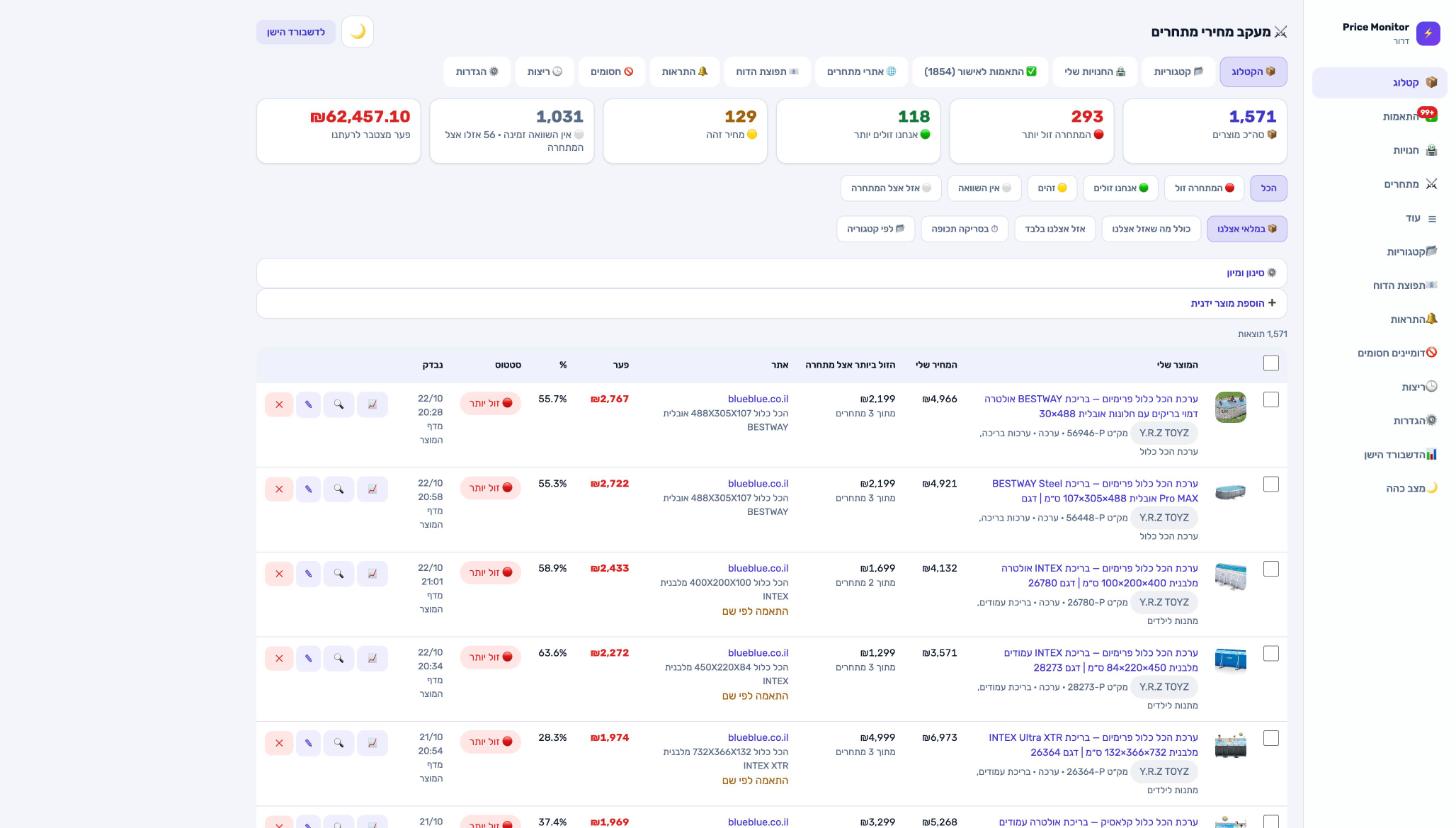Sort by the פער column header
Image resolution: width=1456 pixels, height=828 pixels.
tap(621, 365)
